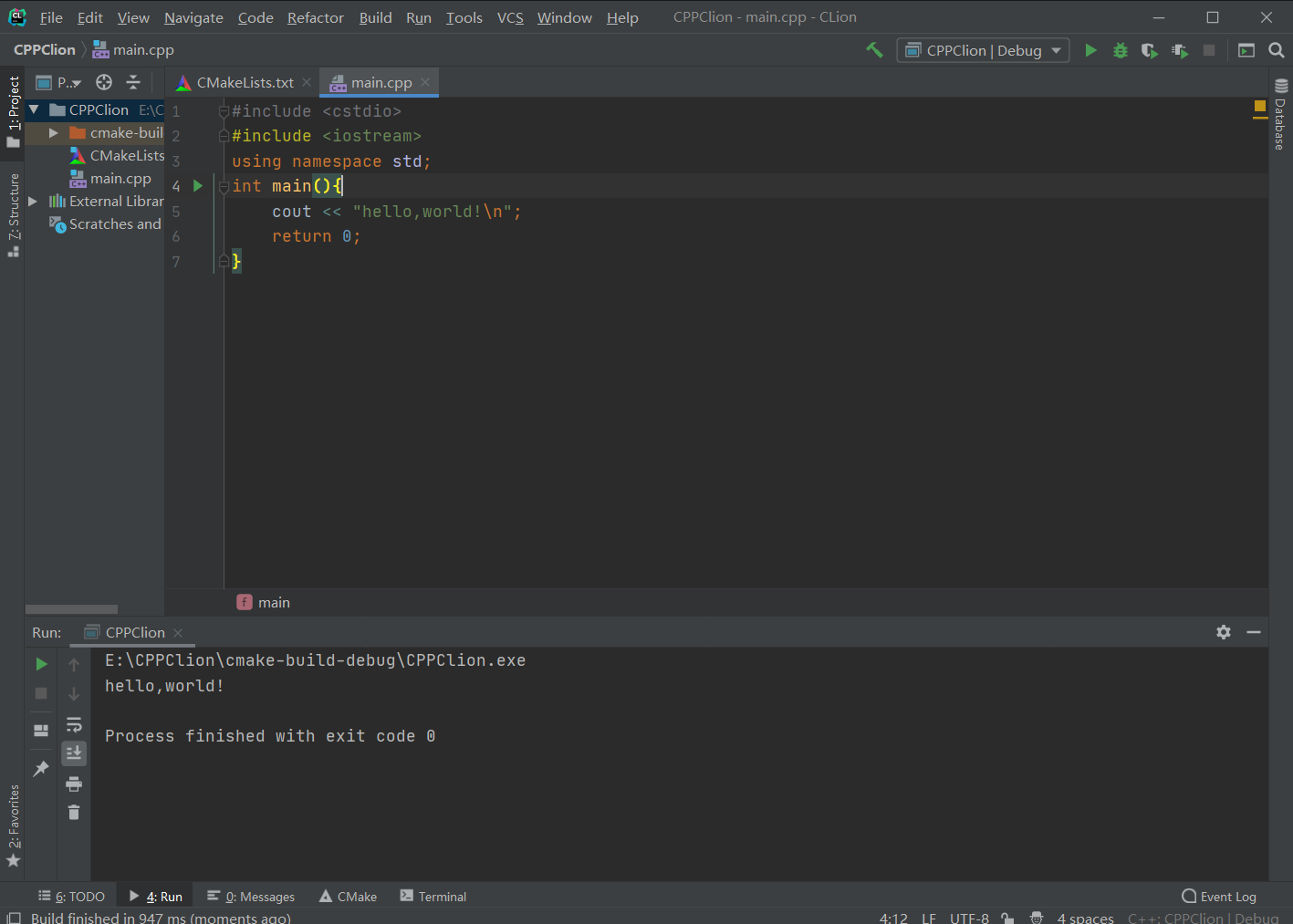
Task: Select main.cpp in project tree
Action: coord(111,179)
